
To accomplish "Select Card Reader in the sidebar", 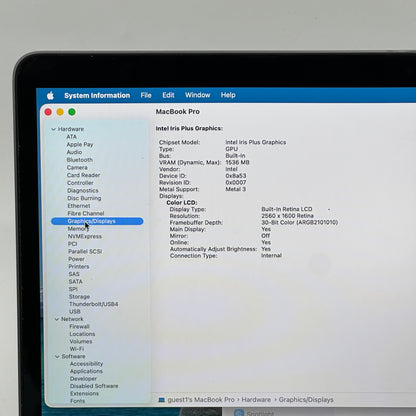I will [83, 175].
